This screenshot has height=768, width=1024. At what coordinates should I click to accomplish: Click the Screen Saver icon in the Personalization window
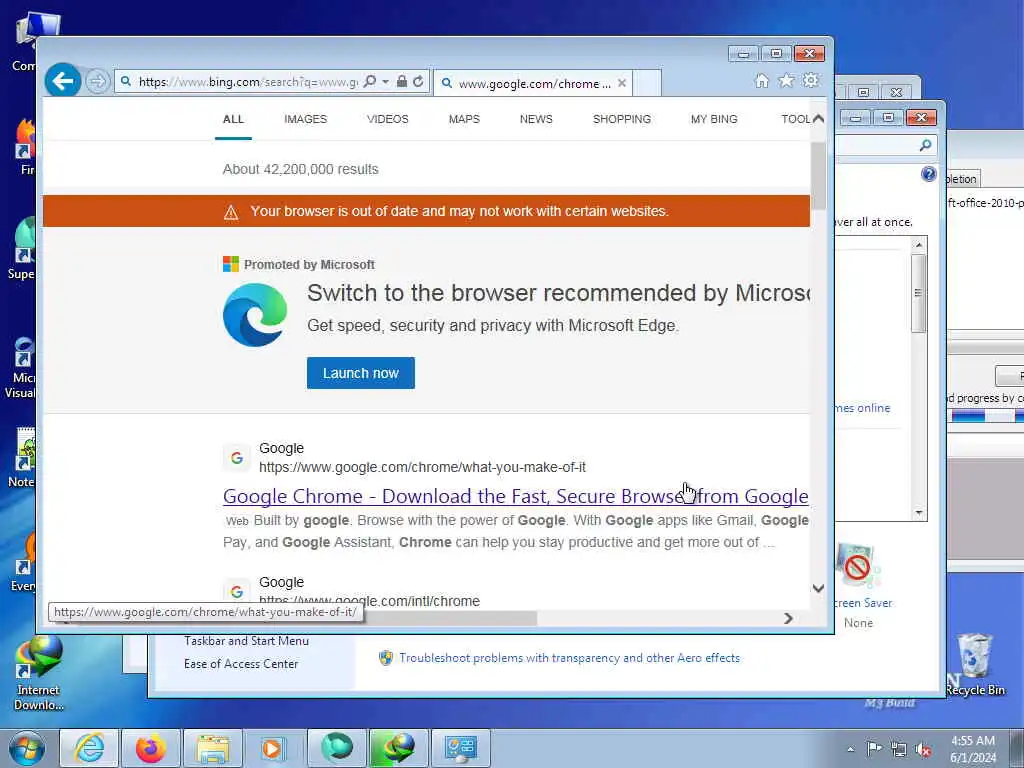pyautogui.click(x=861, y=567)
